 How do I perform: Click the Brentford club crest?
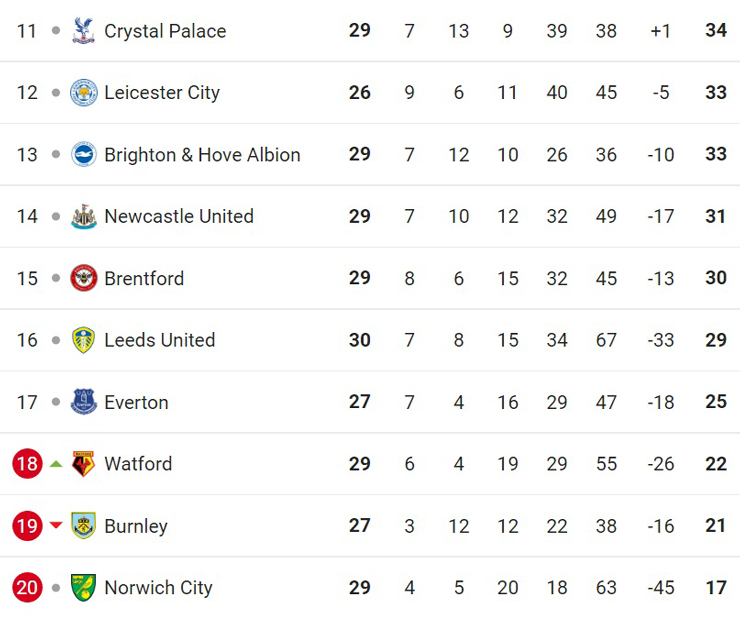coord(84,279)
